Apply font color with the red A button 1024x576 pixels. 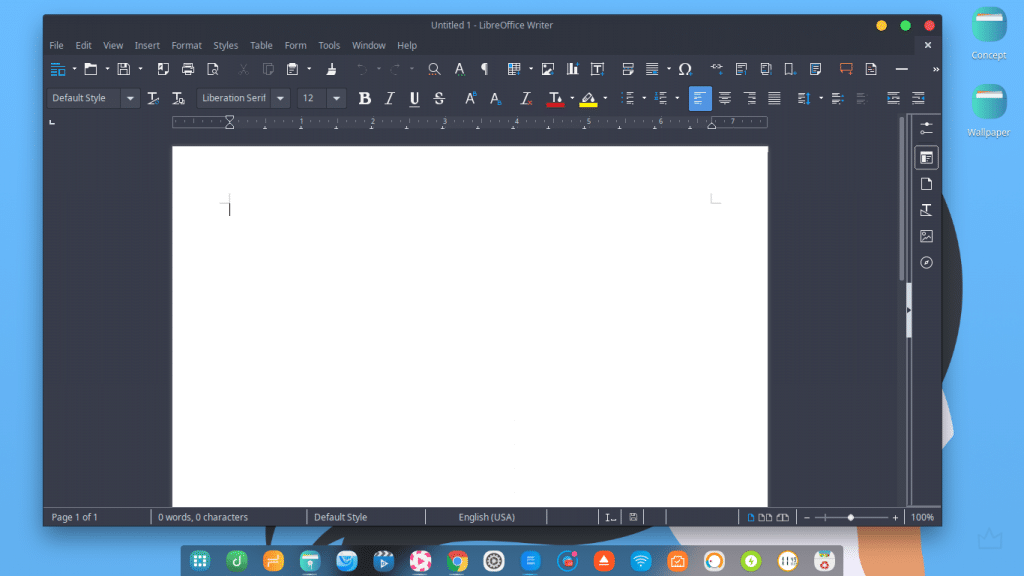coord(555,99)
